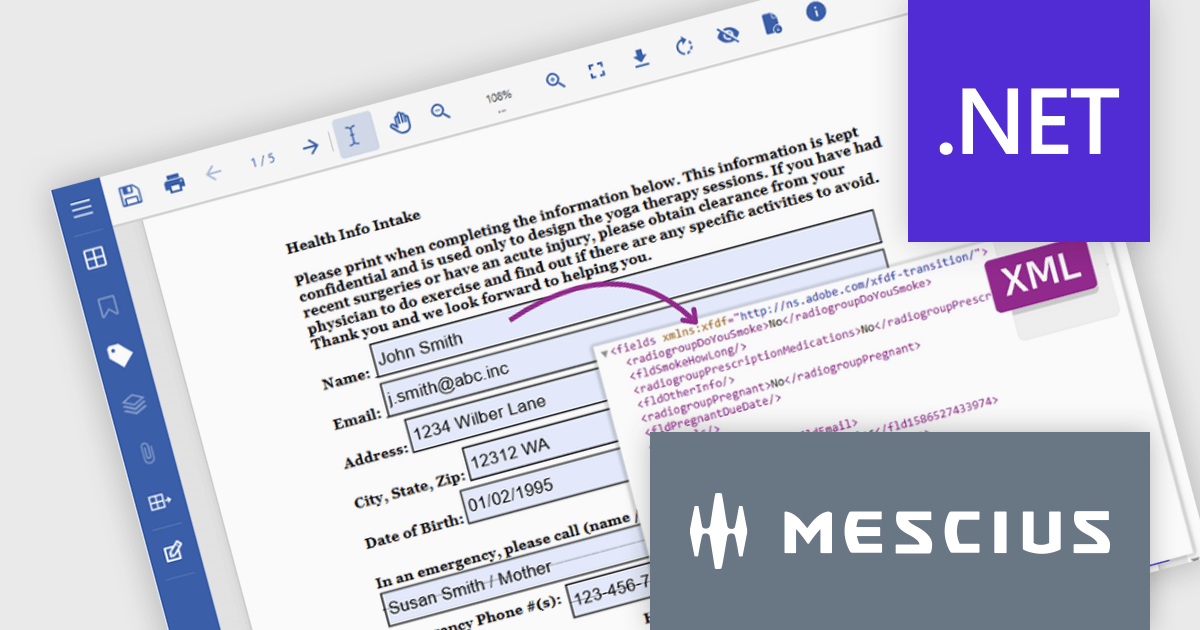Toggle full screen mode
Viewport: 1200px width, 630px height.
tap(596, 69)
